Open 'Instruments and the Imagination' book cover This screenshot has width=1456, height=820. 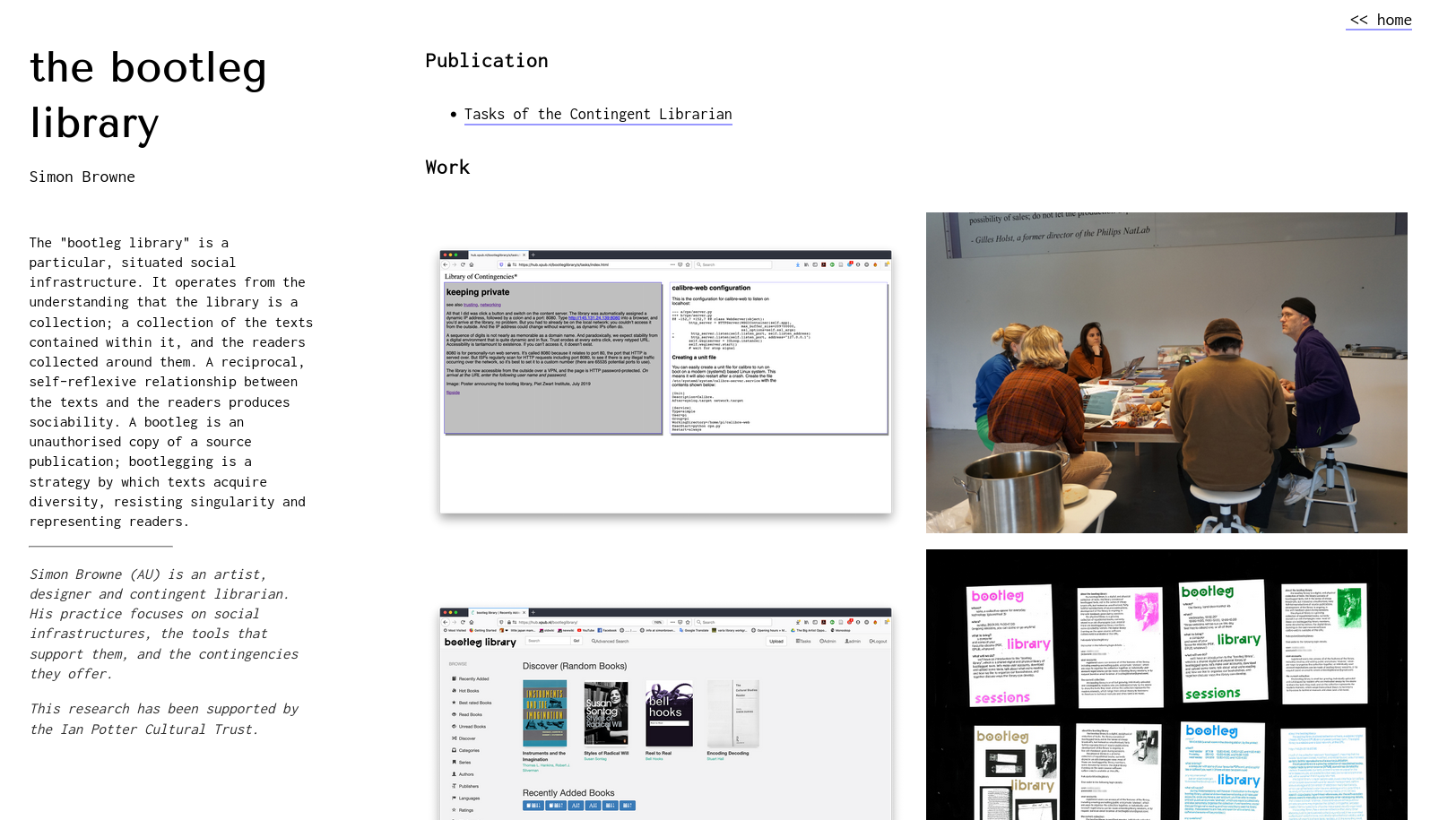tap(544, 713)
